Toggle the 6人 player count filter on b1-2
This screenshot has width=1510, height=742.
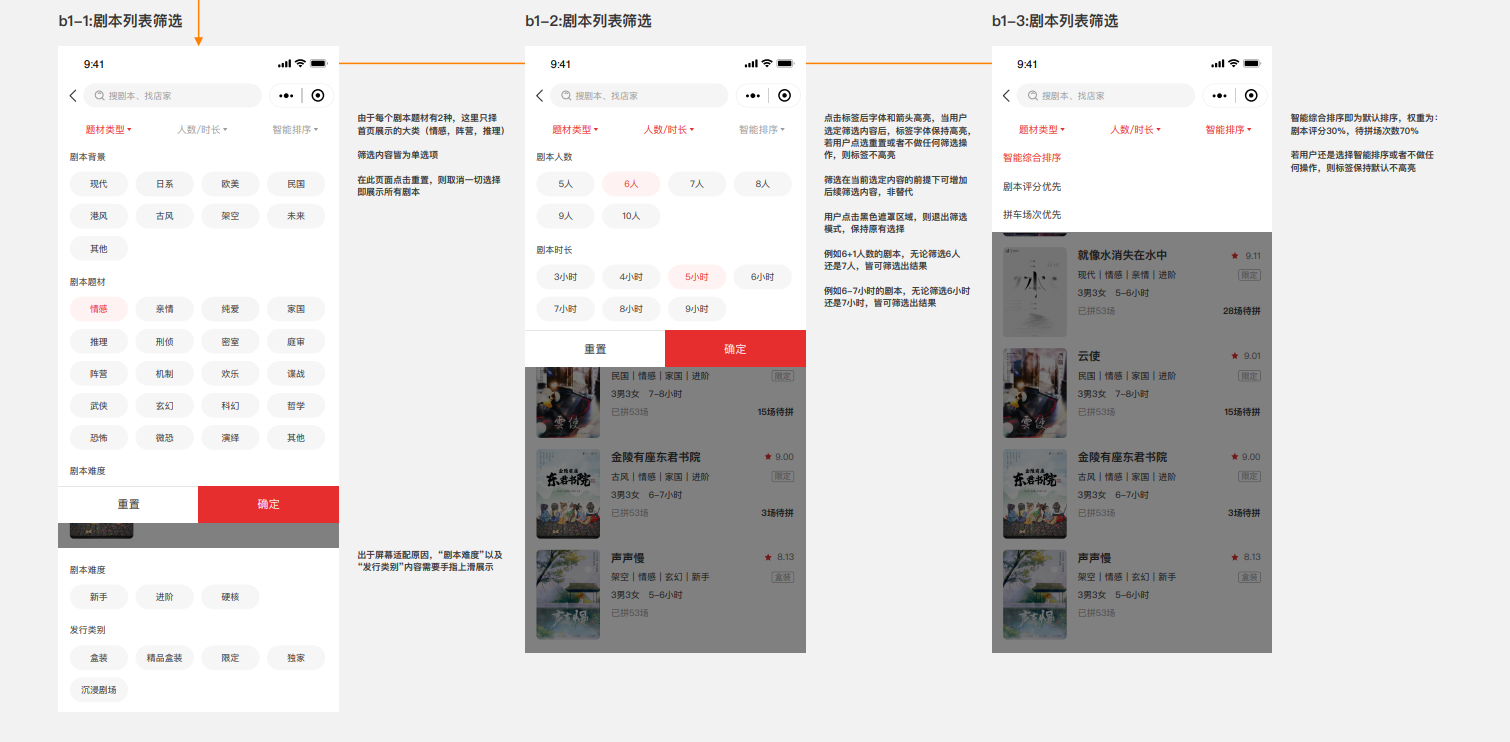630,184
